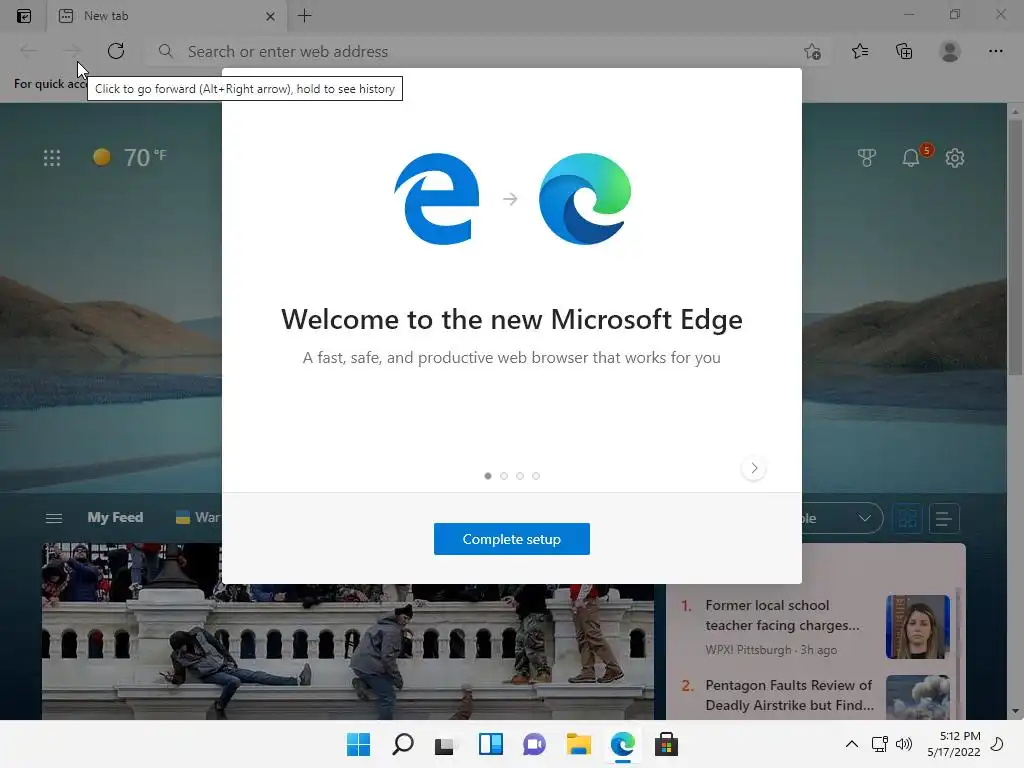Viewport: 1024px width, 768px height.
Task: Add this page to favorites star icon
Action: [812, 52]
